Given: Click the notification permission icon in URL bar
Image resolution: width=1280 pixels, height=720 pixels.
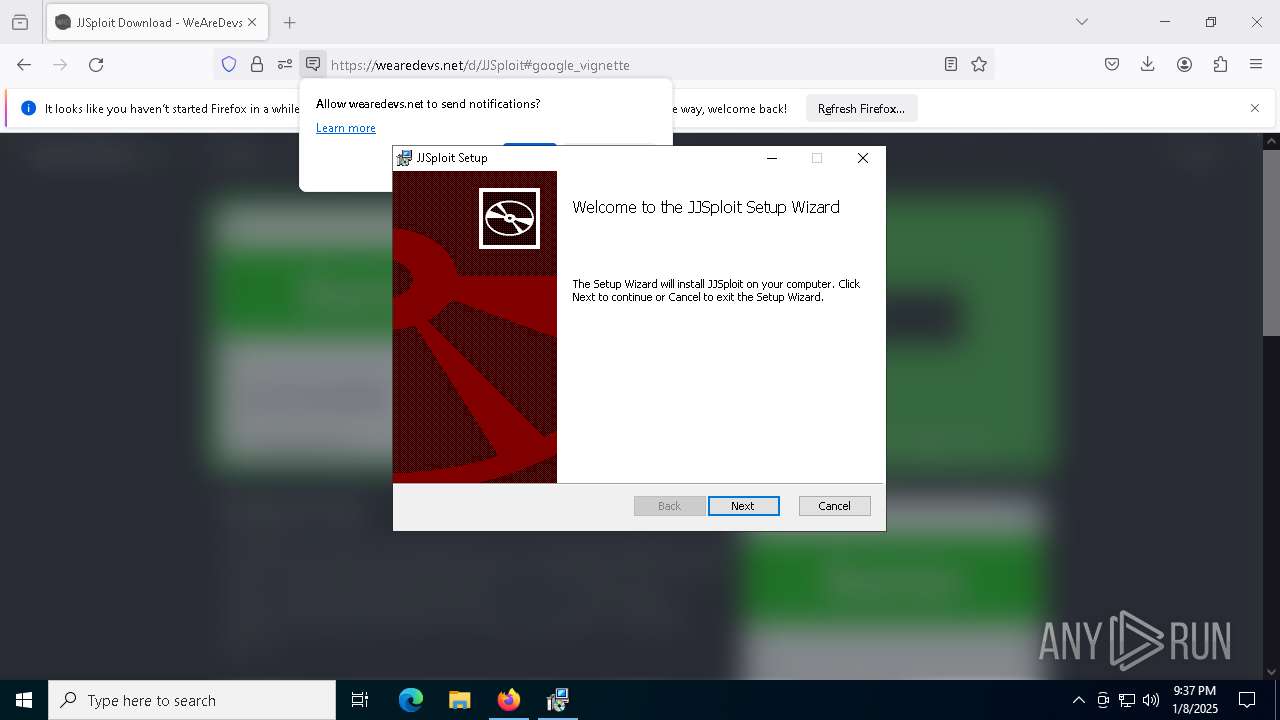Looking at the screenshot, I should click(x=313, y=65).
